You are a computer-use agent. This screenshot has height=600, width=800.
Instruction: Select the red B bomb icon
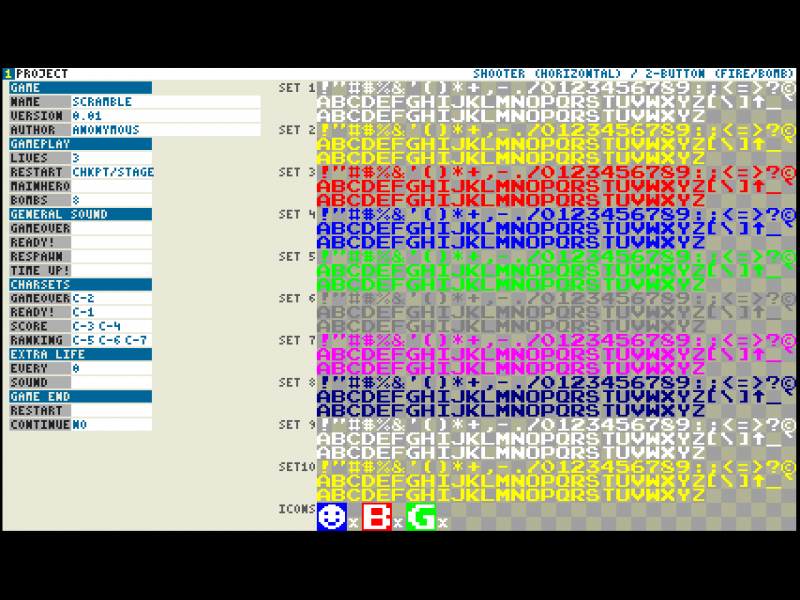376,516
